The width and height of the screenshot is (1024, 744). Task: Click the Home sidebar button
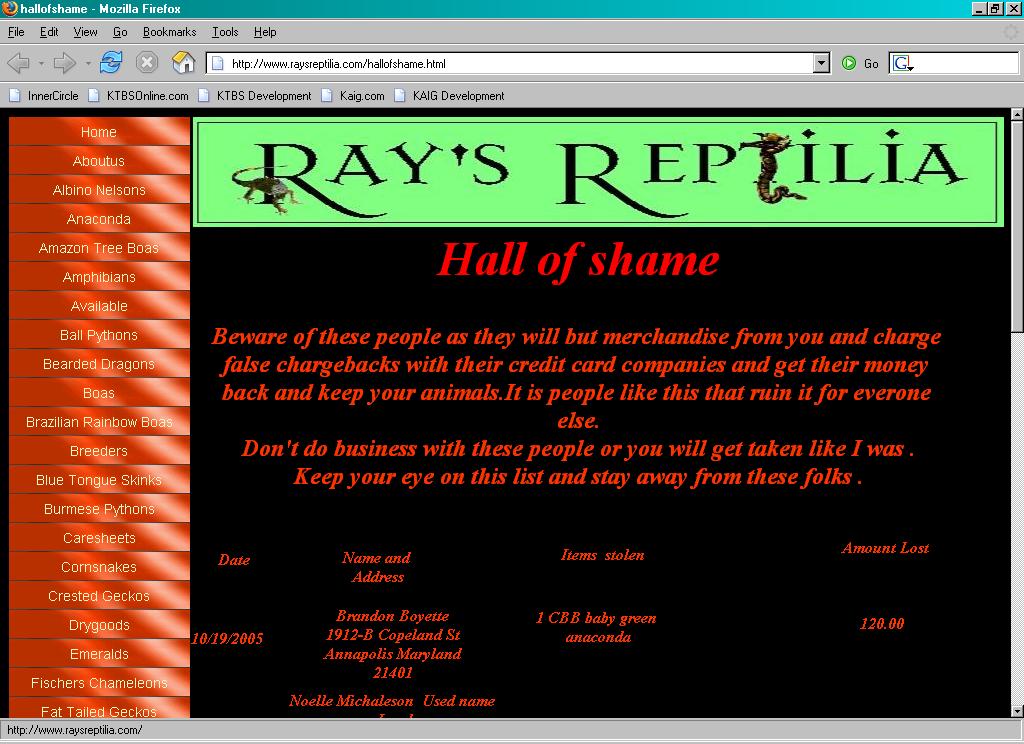click(99, 131)
